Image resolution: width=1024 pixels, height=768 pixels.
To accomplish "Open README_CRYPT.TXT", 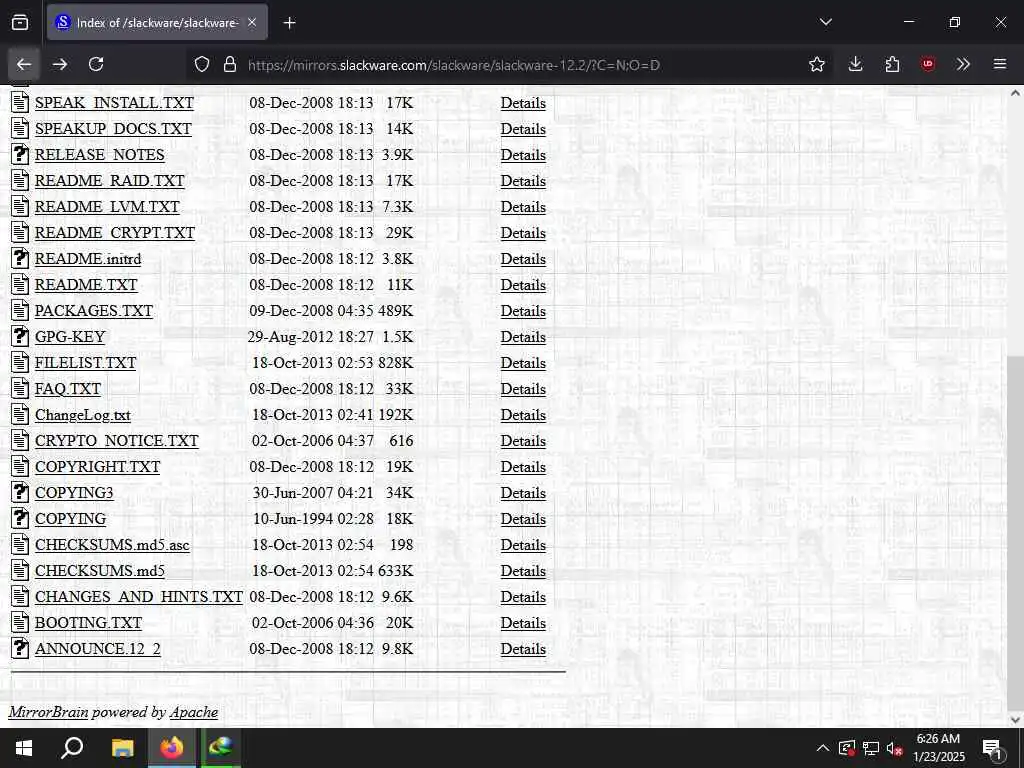I will click(x=114, y=233).
